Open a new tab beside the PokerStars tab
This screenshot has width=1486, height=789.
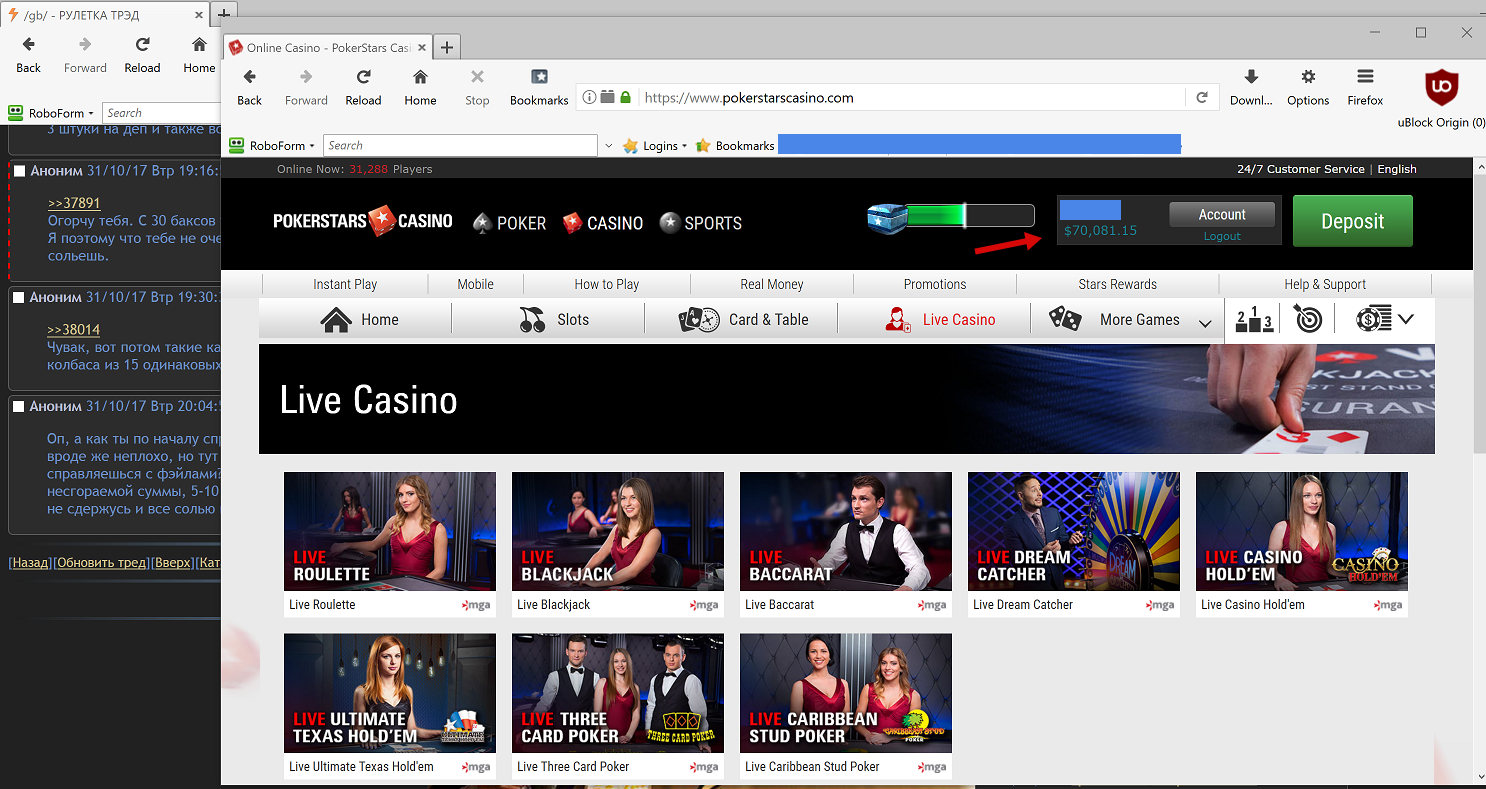(x=447, y=47)
